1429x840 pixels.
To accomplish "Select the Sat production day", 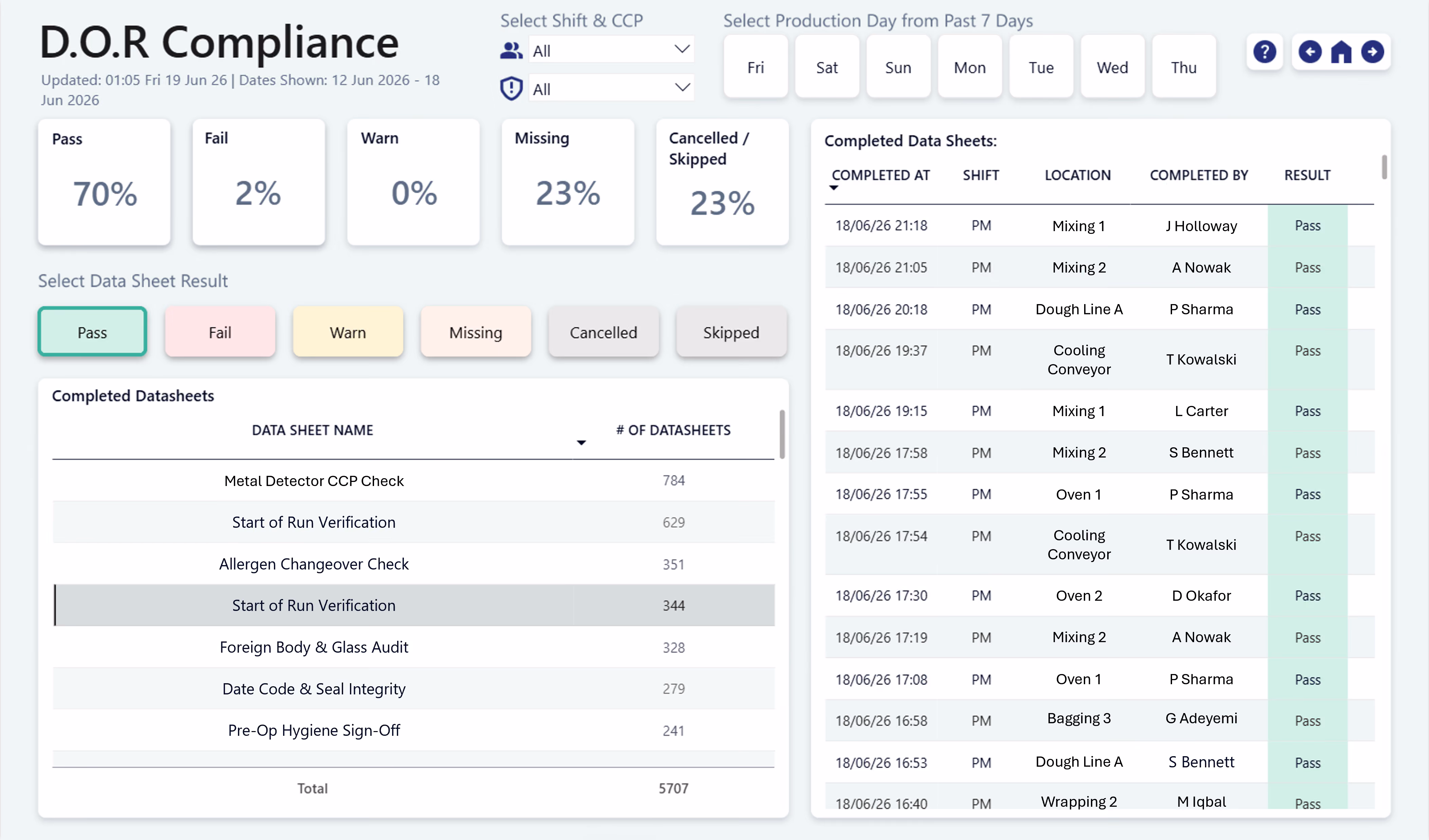I will (x=827, y=67).
